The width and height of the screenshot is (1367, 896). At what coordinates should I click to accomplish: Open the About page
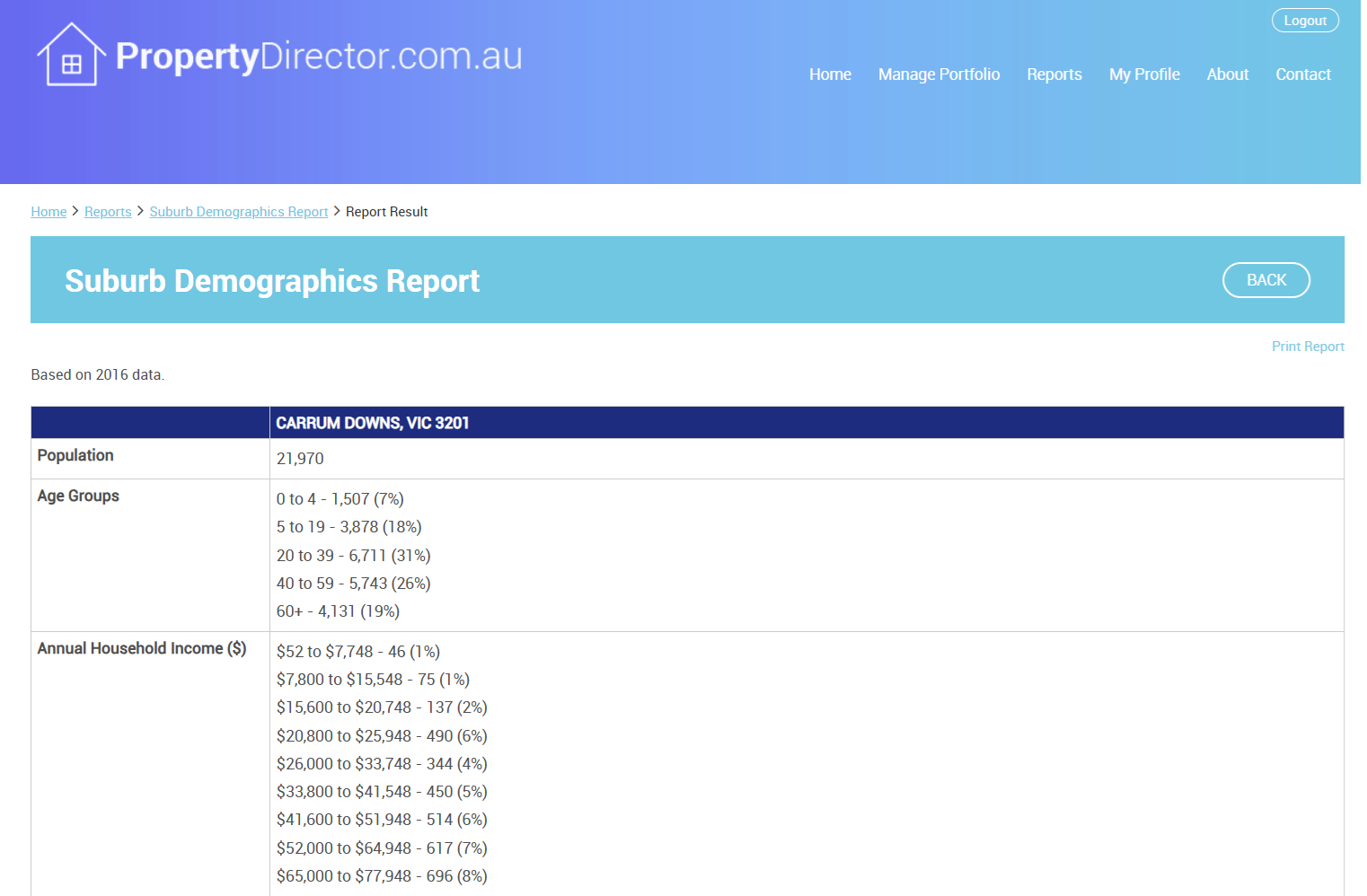point(1227,75)
